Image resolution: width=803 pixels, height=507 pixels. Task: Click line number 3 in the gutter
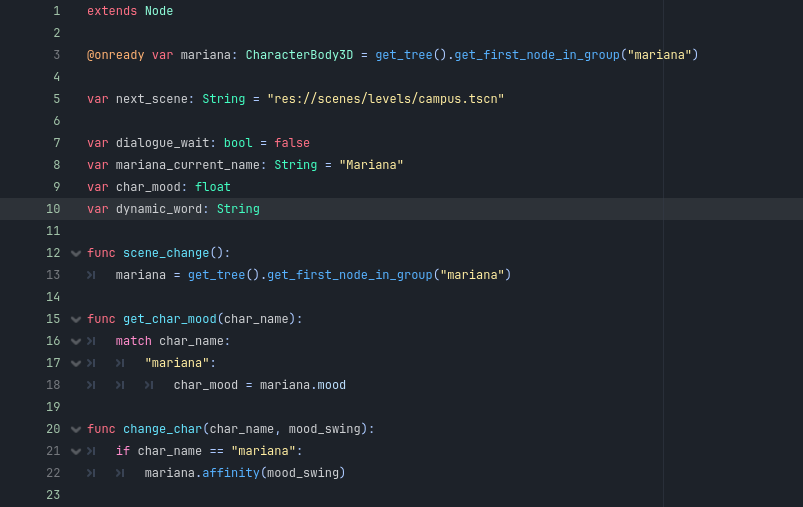(56, 55)
